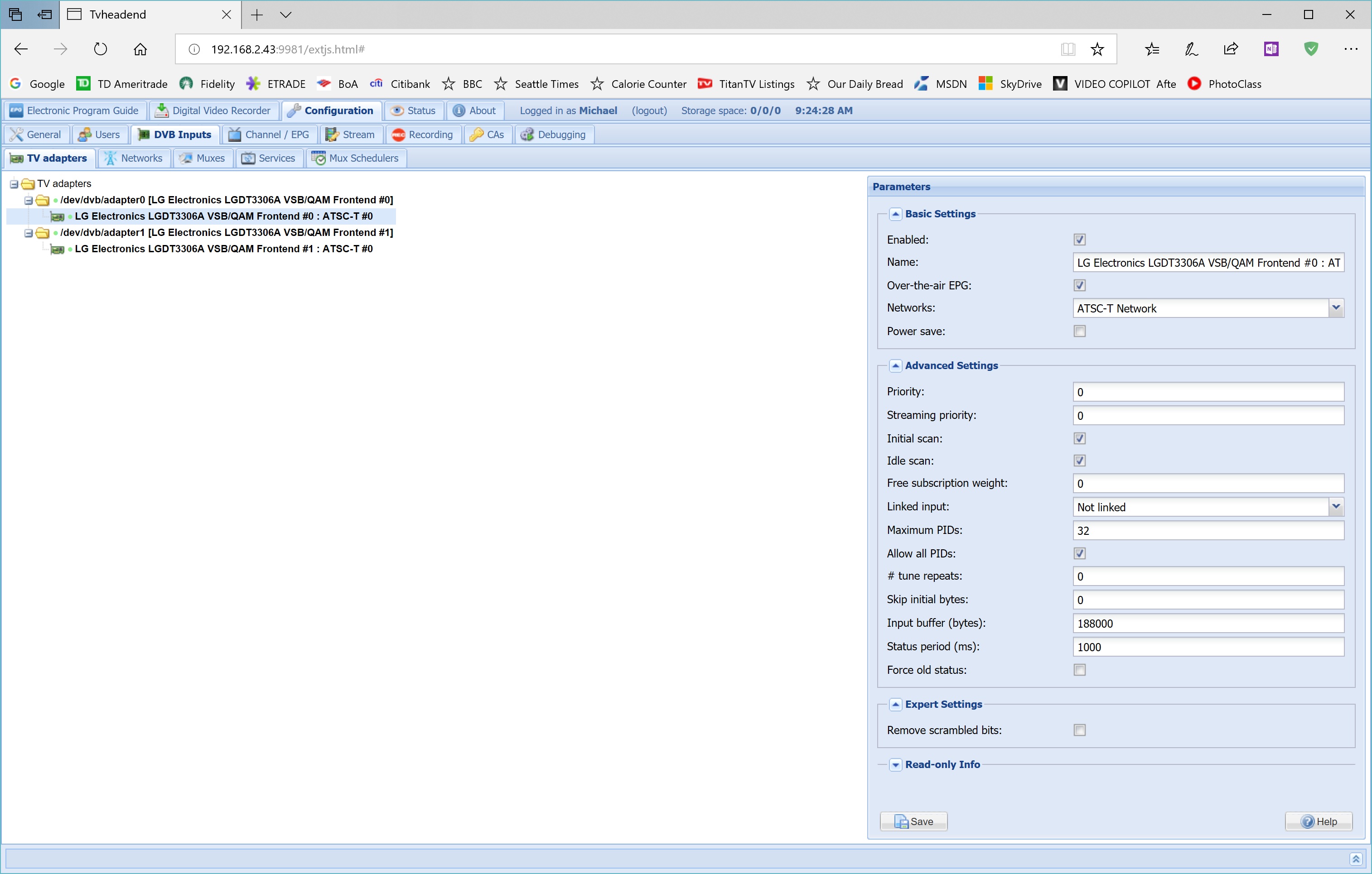Screen dimensions: 1372x874
Task: Expand the Read-only Info section
Action: tap(896, 765)
